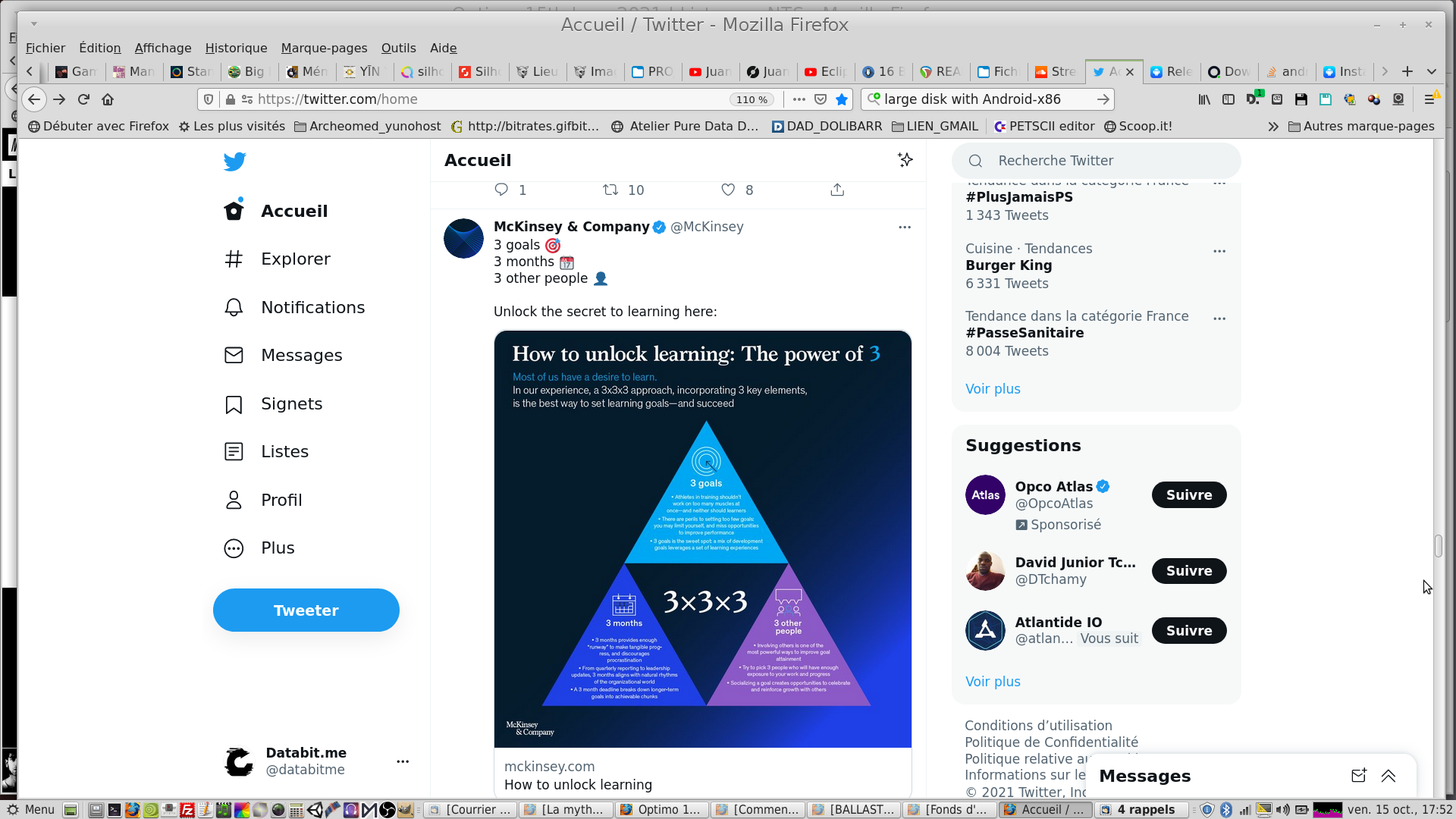Screen dimensions: 1456x819
Task: Open the Historique menu
Action: pos(236,48)
